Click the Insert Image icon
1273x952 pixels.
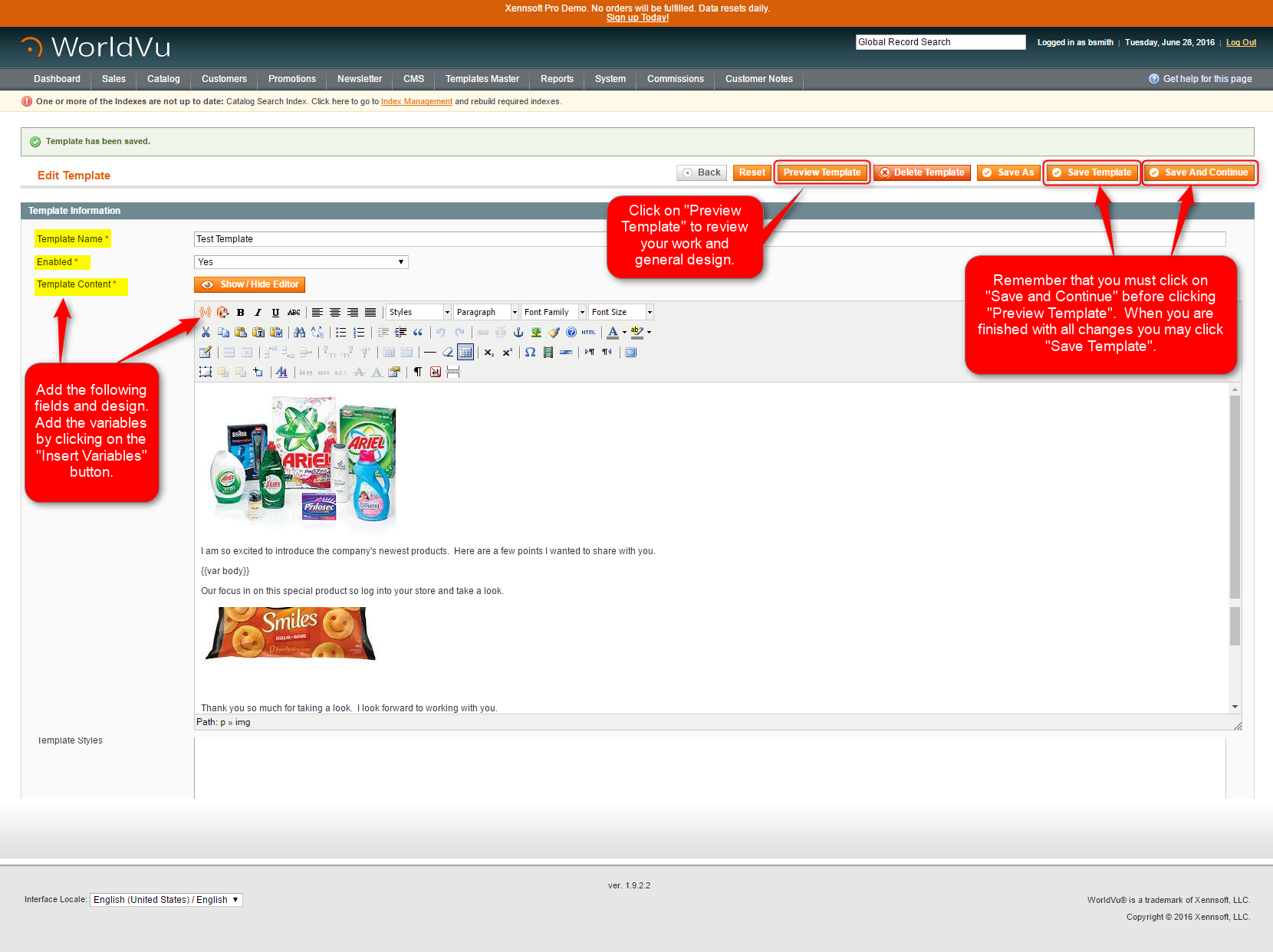coord(536,332)
